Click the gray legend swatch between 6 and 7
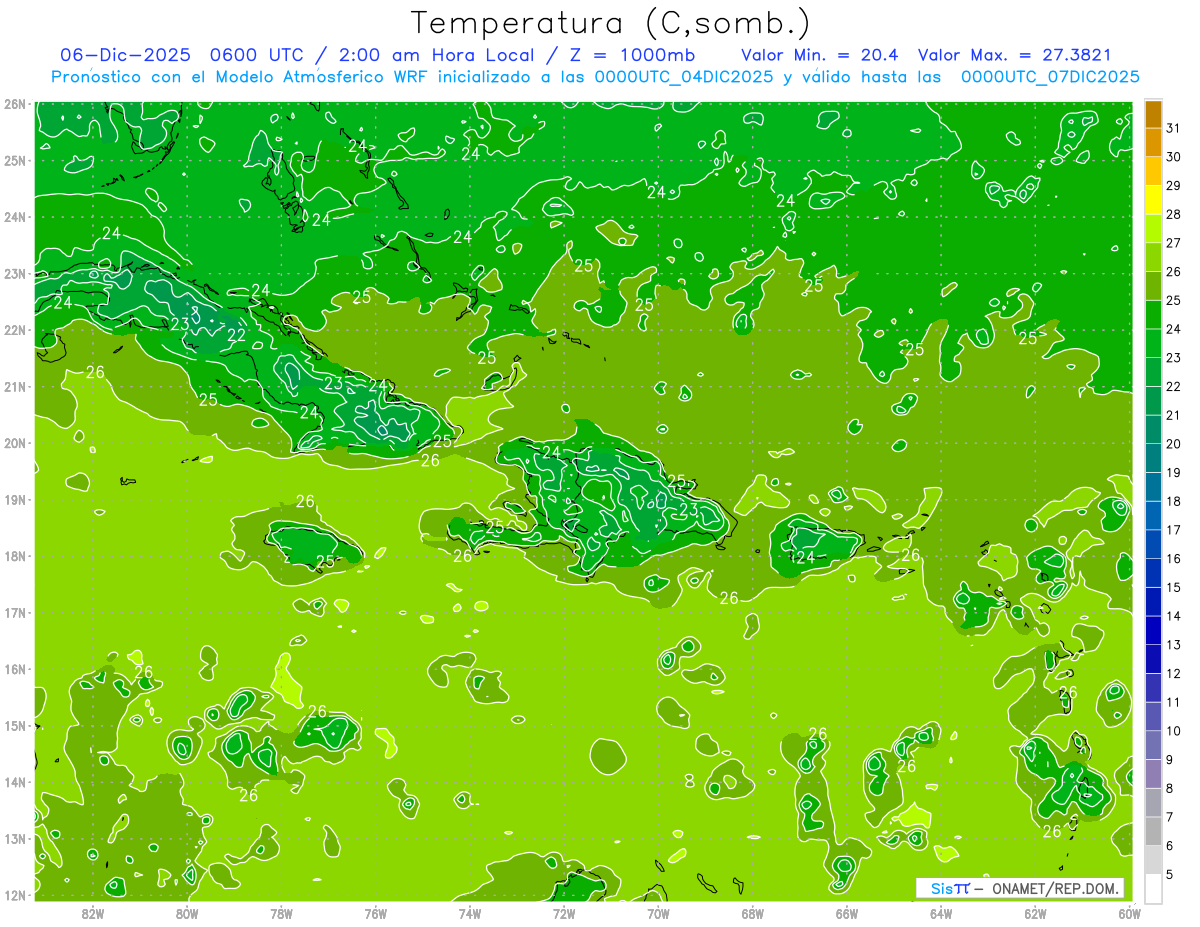The width and height of the screenshot is (1200, 927). (x=1153, y=831)
